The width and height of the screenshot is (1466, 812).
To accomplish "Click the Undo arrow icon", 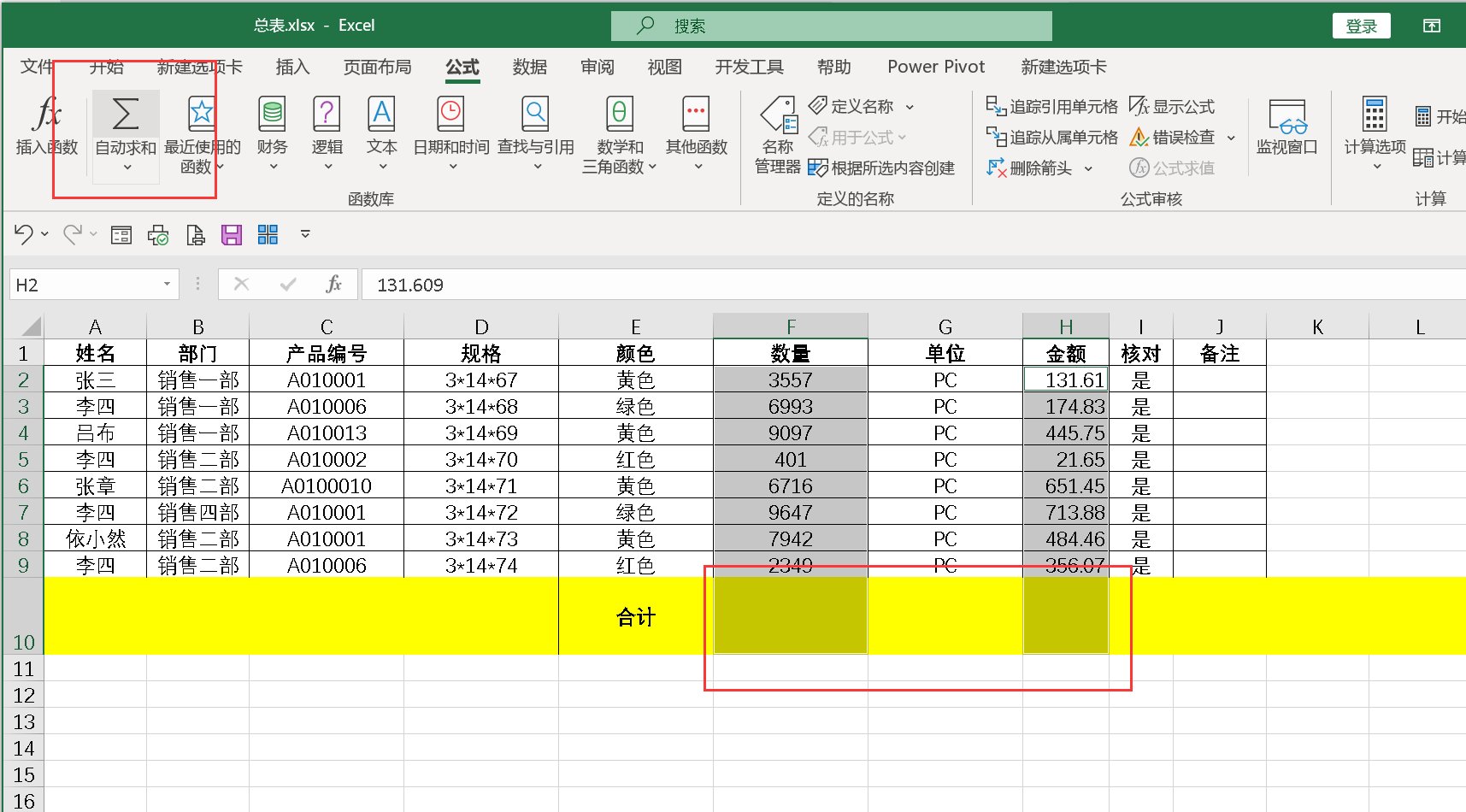I will 23,234.
